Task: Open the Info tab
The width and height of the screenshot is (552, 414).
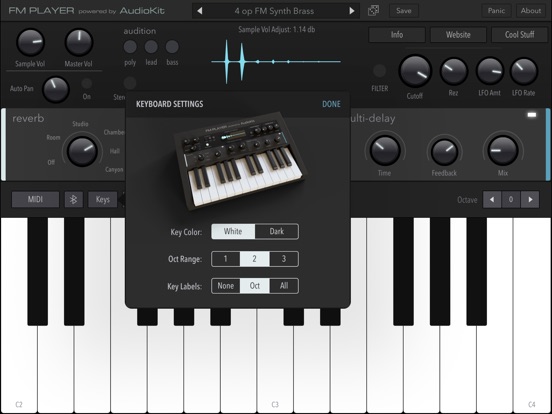Action: click(397, 34)
